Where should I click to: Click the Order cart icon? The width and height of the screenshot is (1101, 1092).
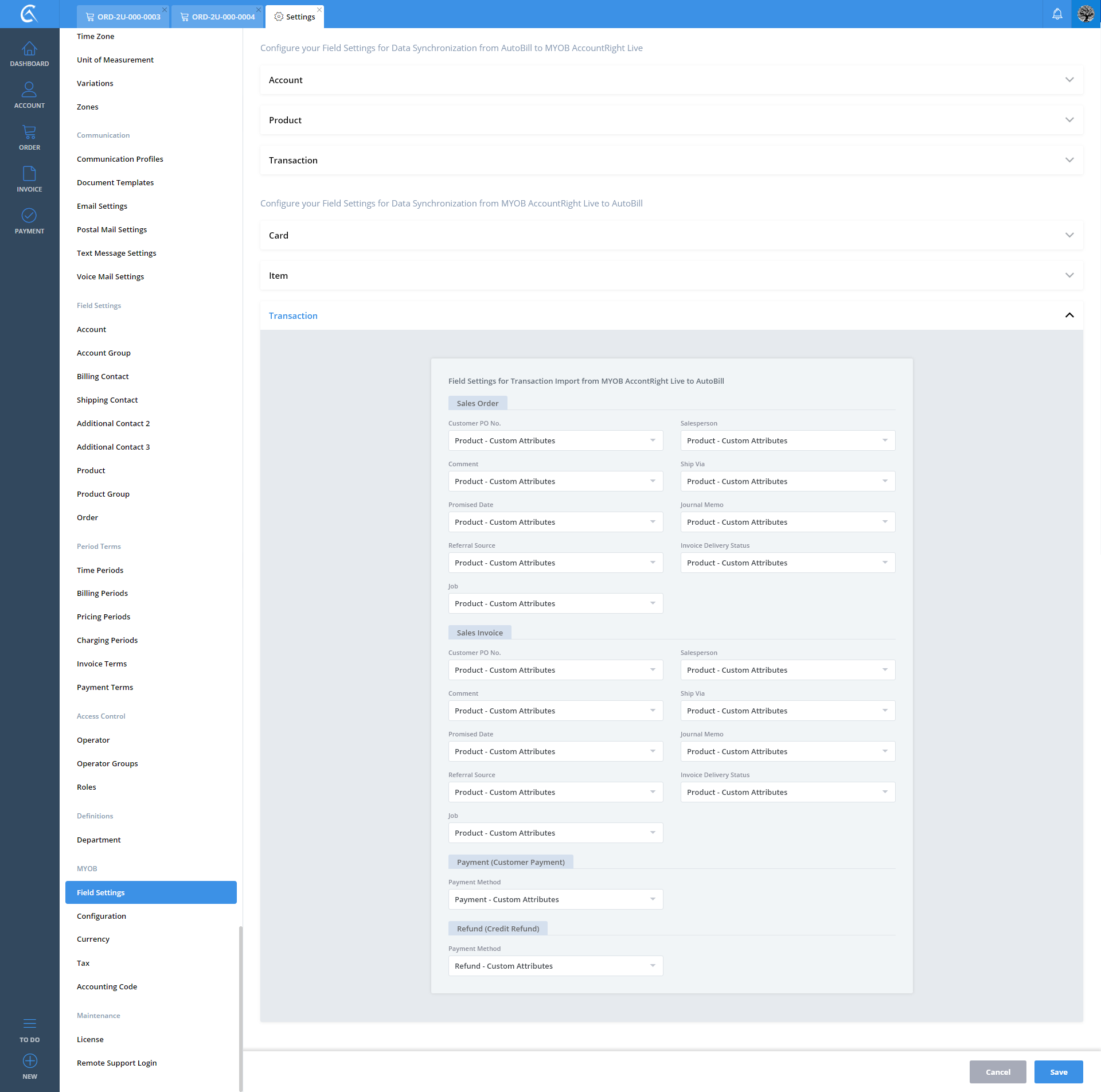[29, 132]
